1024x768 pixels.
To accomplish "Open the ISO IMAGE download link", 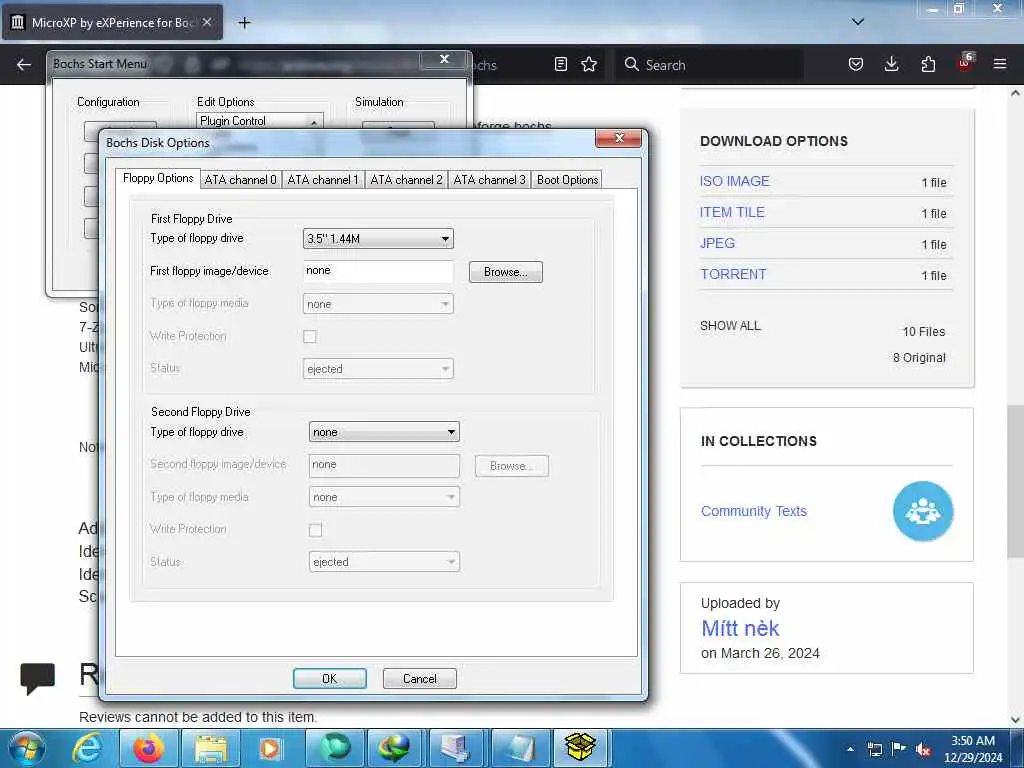I will coord(734,181).
